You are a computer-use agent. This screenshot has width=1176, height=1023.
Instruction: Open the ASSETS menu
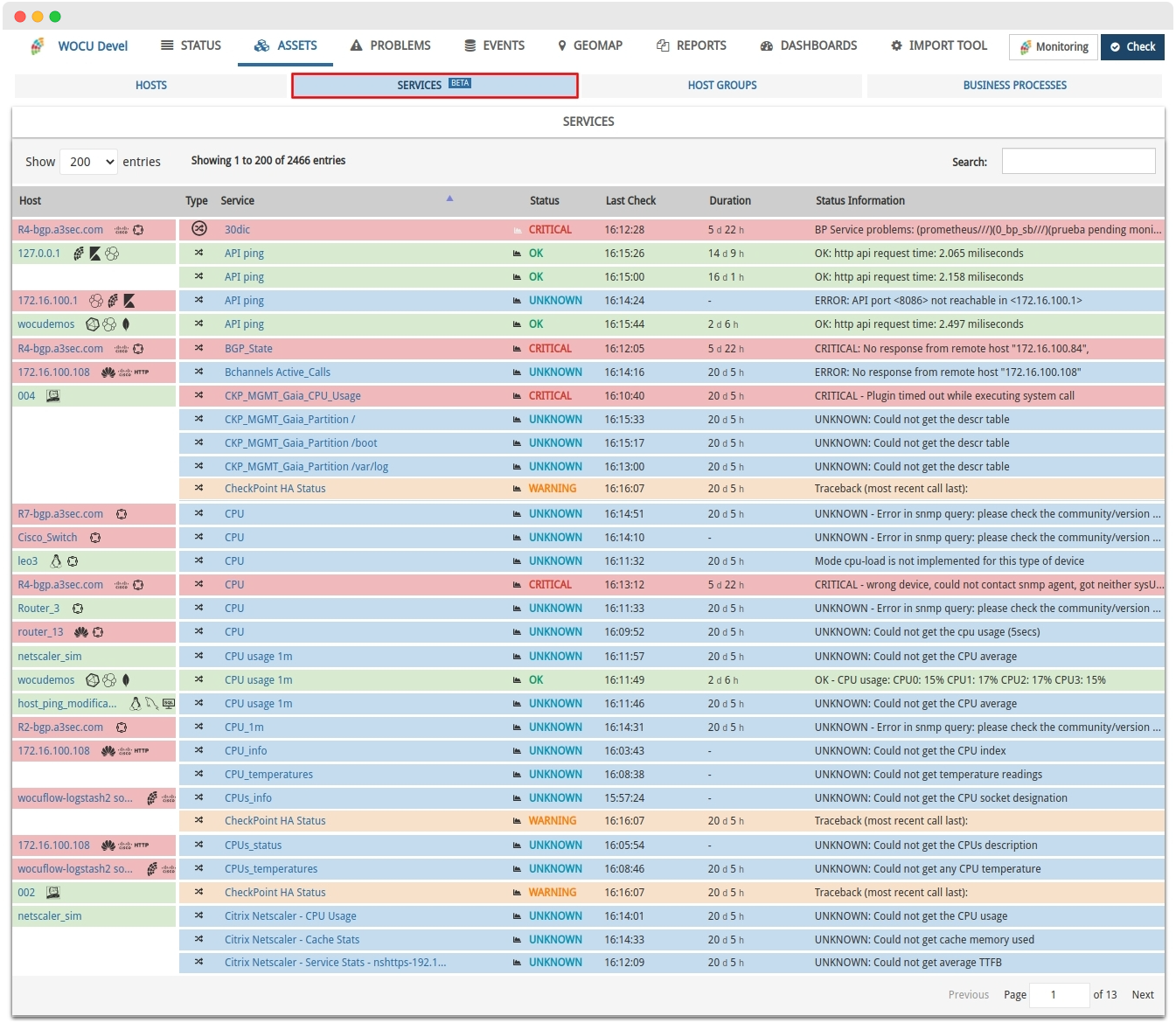(x=285, y=45)
